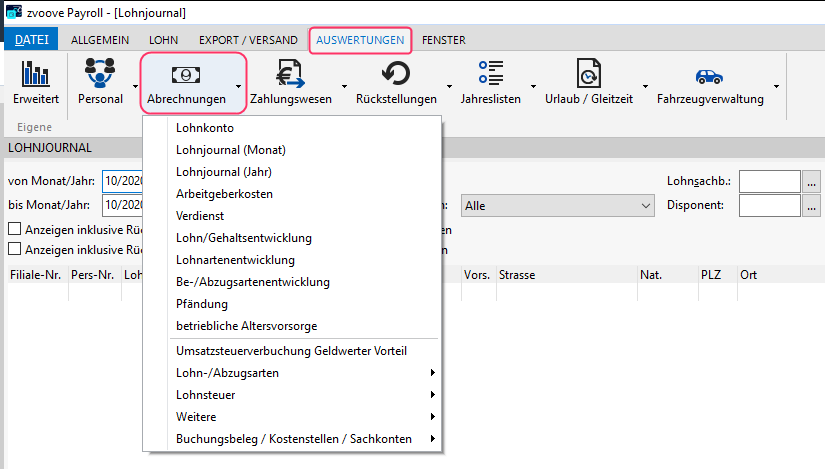Open the Personal reports icon
The width and height of the screenshot is (825, 469).
point(100,75)
